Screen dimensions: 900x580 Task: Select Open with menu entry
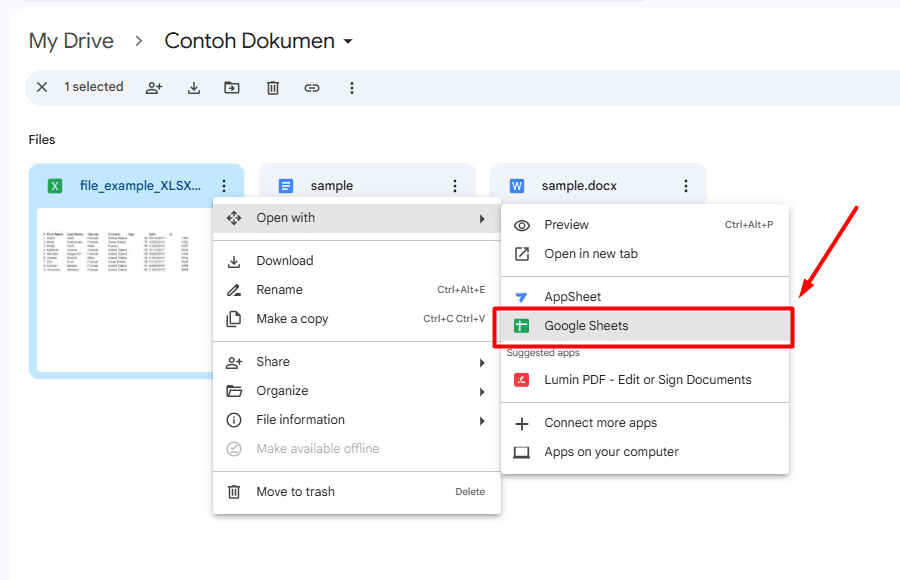tap(356, 218)
